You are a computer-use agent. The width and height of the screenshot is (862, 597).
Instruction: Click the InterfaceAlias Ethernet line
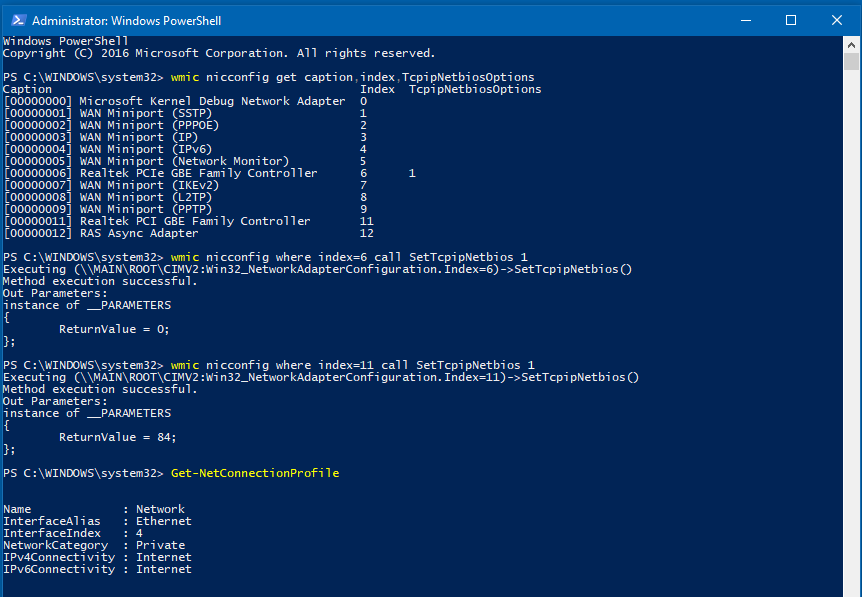[97, 521]
